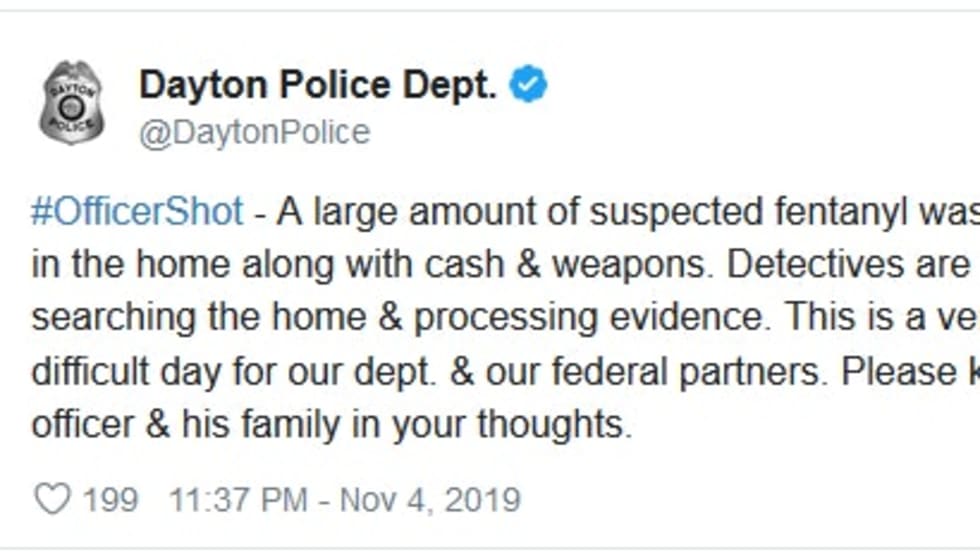Viewport: 980px width, 552px height.
Task: Open the Dayton Police Dept. profile name
Action: (x=318, y=86)
